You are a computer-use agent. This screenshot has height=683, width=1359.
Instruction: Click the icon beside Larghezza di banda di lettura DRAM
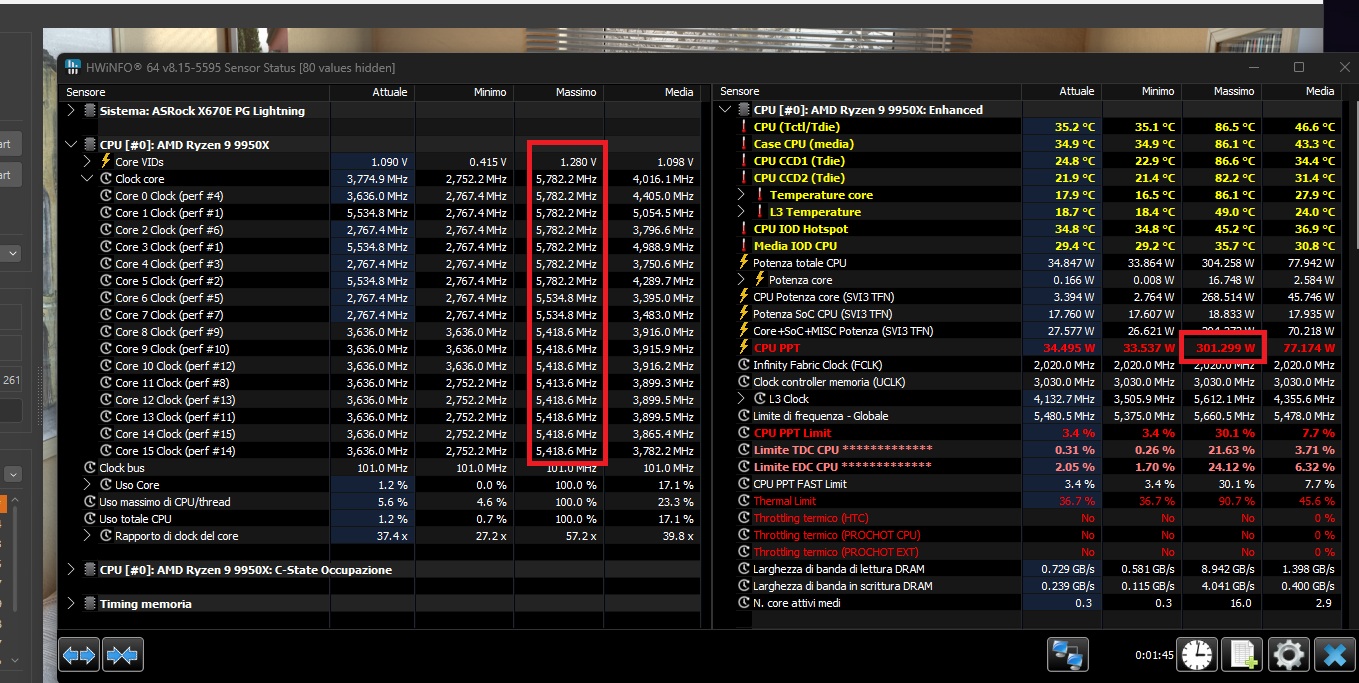743,569
